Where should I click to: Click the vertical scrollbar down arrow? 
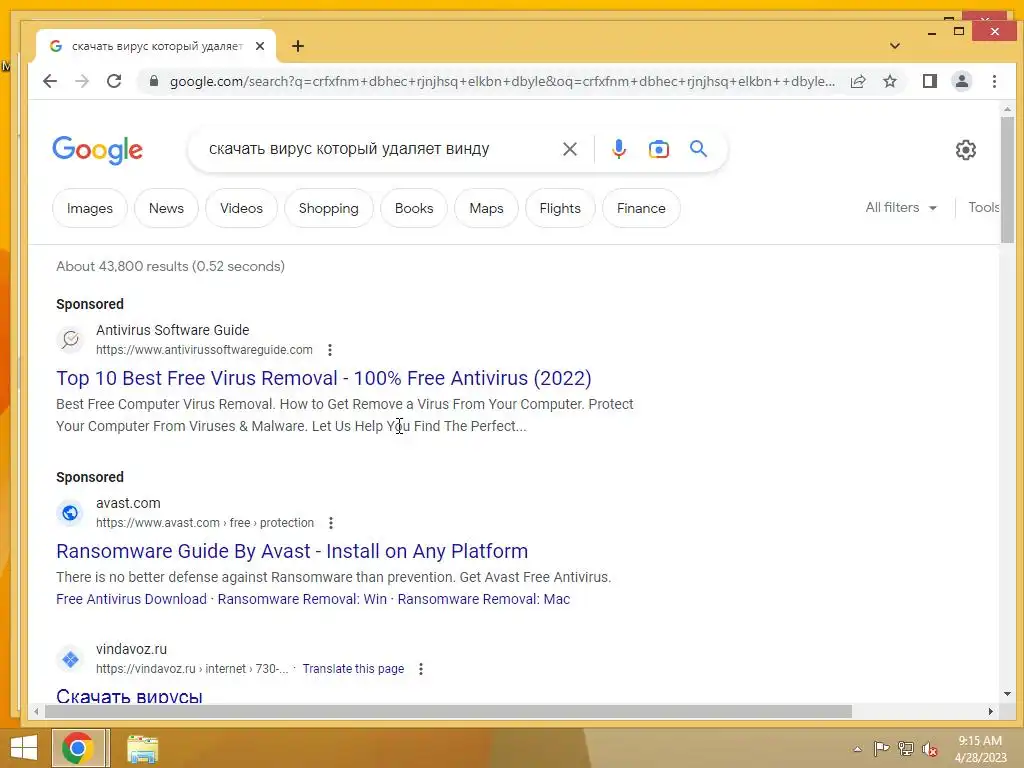click(x=1007, y=694)
